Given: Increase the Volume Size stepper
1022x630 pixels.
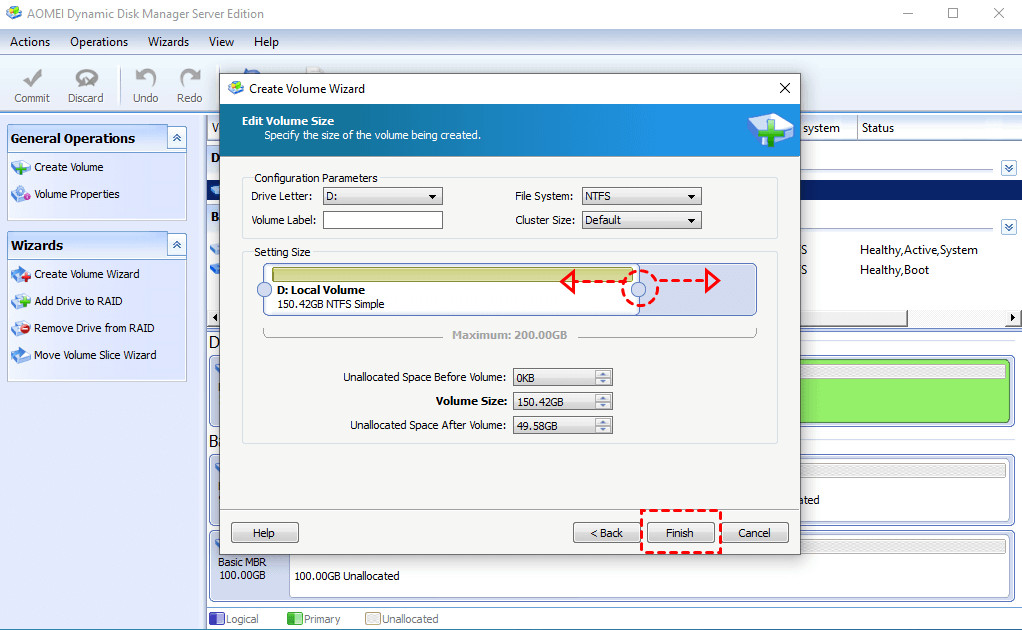Looking at the screenshot, I should pyautogui.click(x=603, y=397).
